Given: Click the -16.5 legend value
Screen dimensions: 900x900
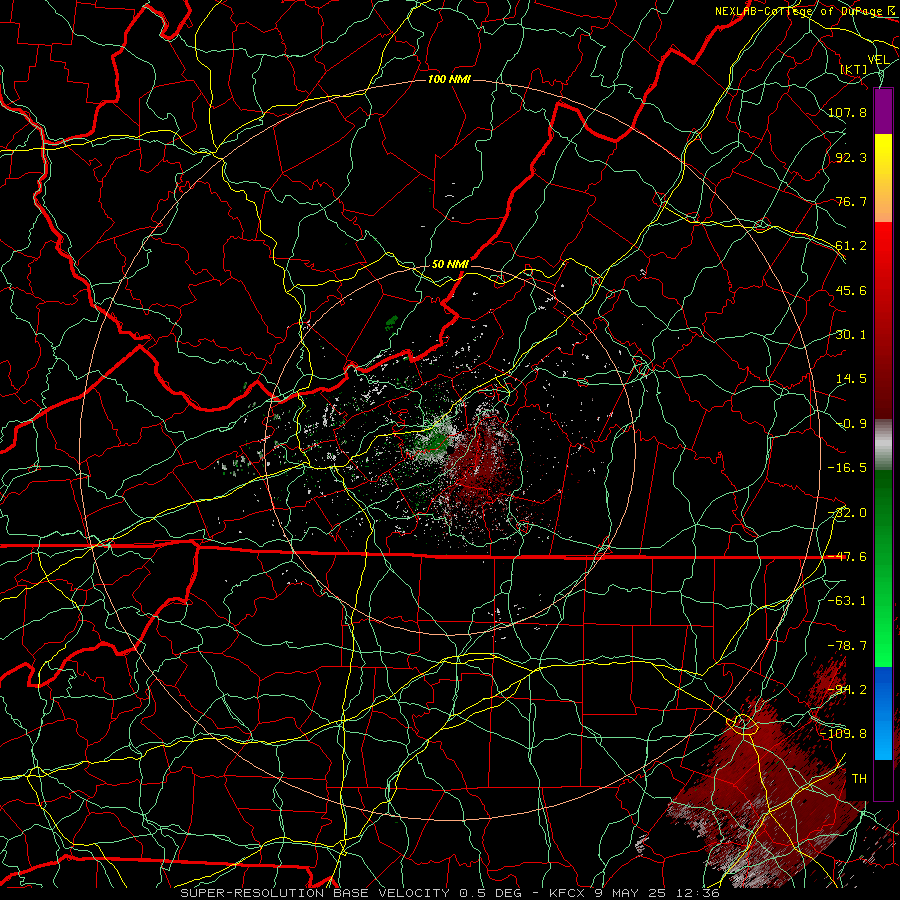Looking at the screenshot, I should click(x=847, y=468).
